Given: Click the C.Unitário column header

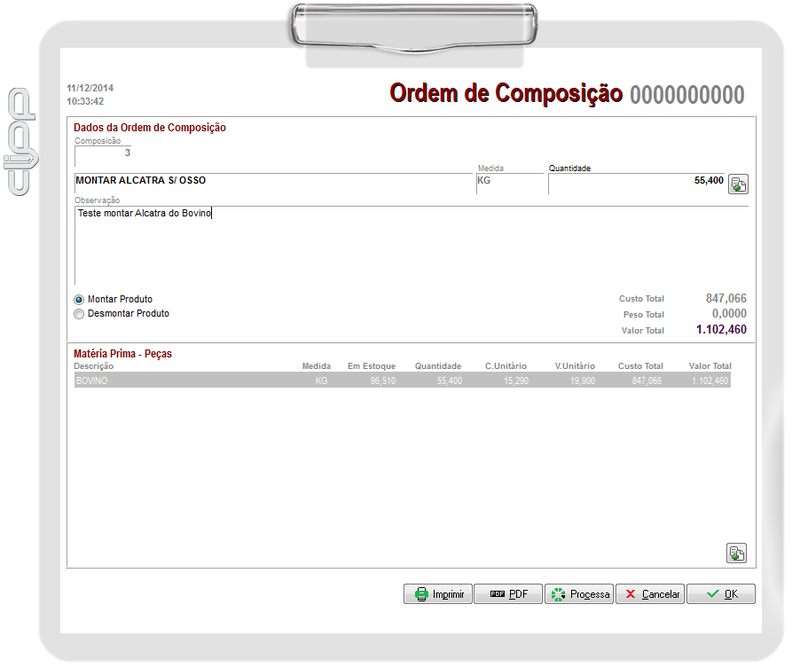Looking at the screenshot, I should [505, 366].
